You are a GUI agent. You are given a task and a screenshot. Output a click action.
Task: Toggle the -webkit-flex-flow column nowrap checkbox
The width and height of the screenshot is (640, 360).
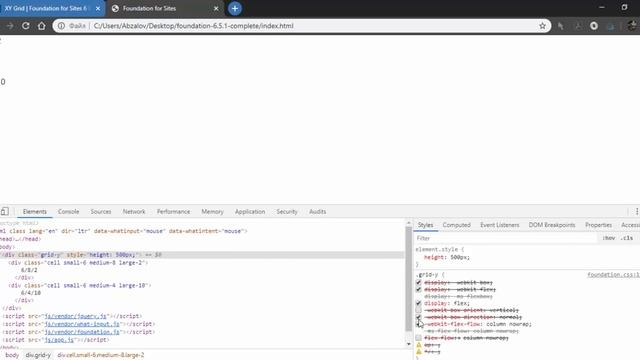point(418,324)
